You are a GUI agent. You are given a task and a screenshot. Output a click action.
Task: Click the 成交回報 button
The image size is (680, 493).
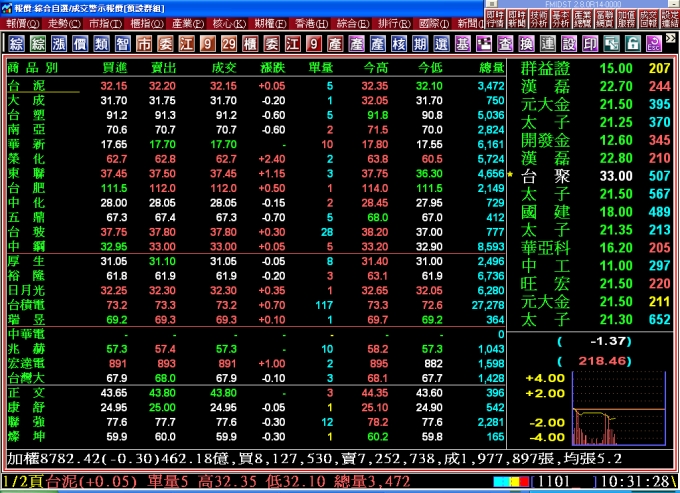pos(648,19)
